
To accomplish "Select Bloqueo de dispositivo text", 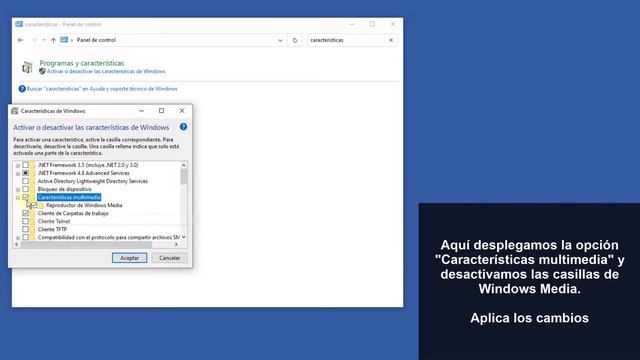I will [x=64, y=189].
